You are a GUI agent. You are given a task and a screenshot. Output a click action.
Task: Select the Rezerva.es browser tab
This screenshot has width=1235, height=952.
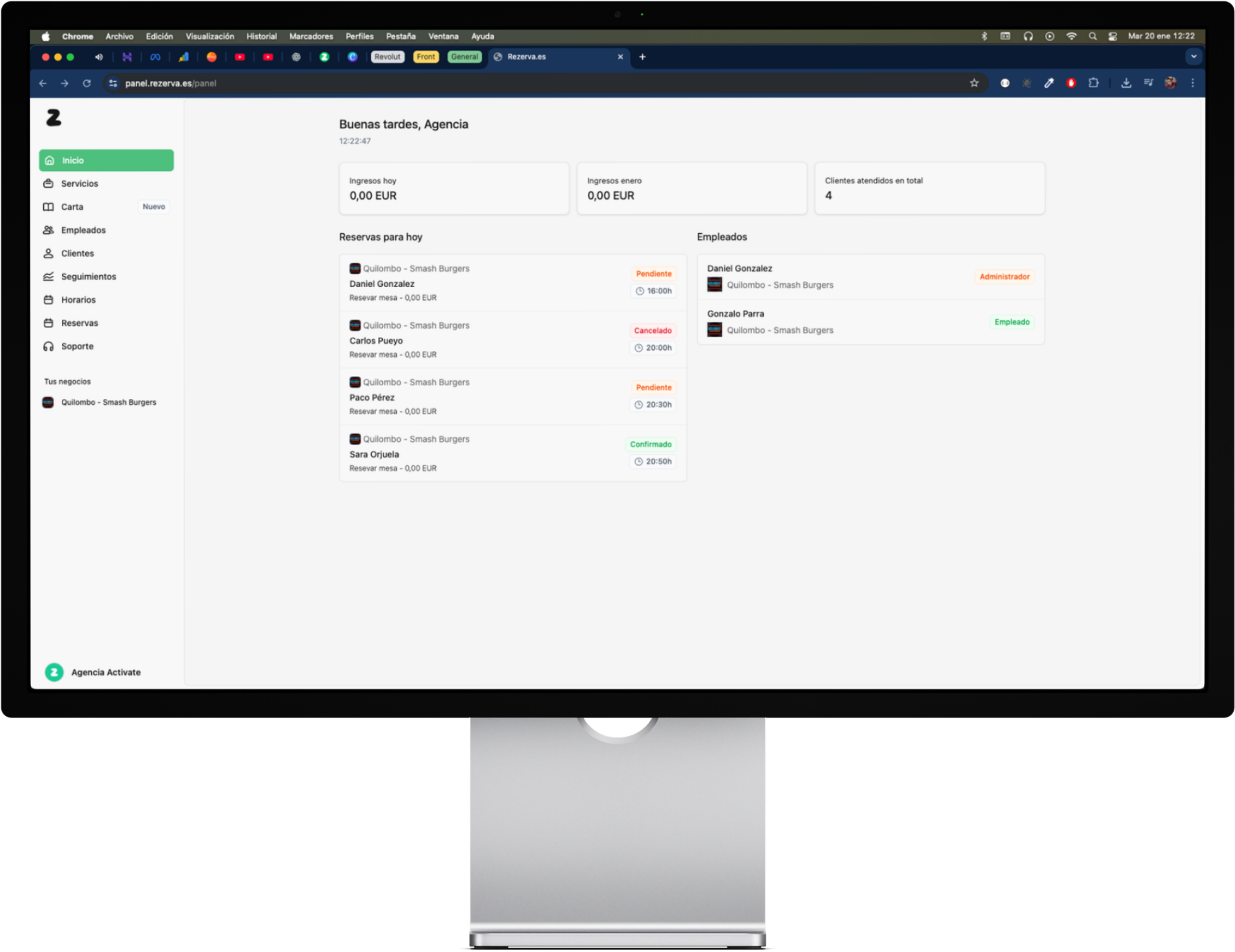(x=525, y=56)
